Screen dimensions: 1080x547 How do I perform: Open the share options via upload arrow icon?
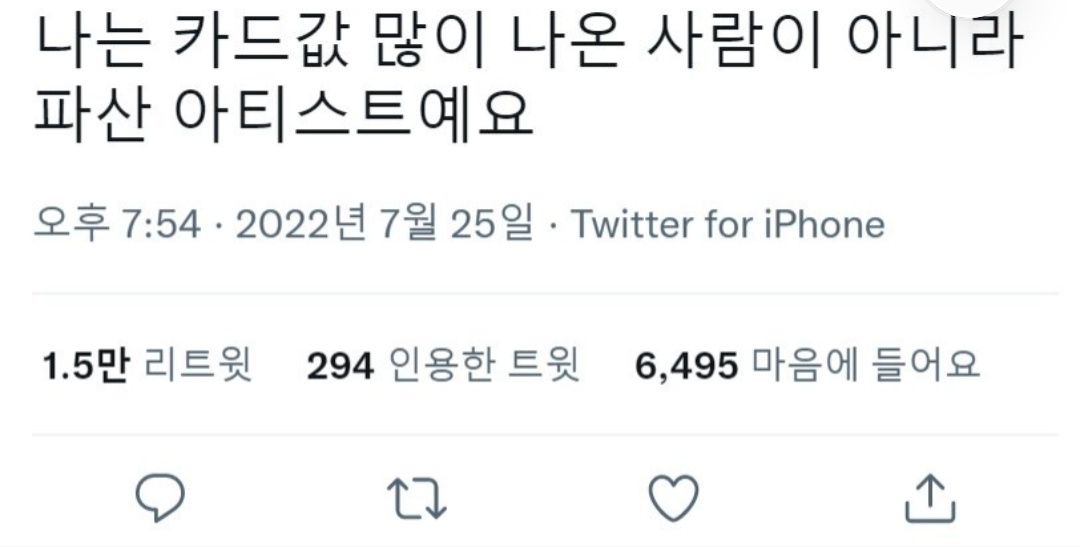click(930, 497)
